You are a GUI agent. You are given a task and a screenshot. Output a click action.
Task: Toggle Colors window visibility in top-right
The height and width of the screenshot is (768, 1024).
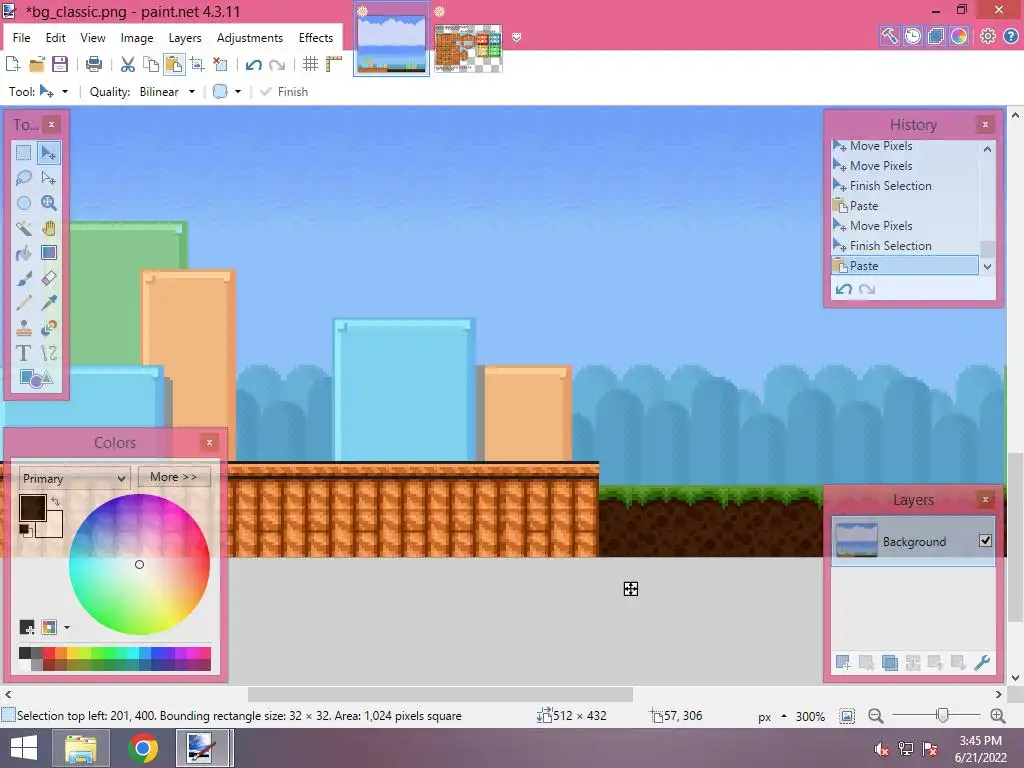click(959, 36)
